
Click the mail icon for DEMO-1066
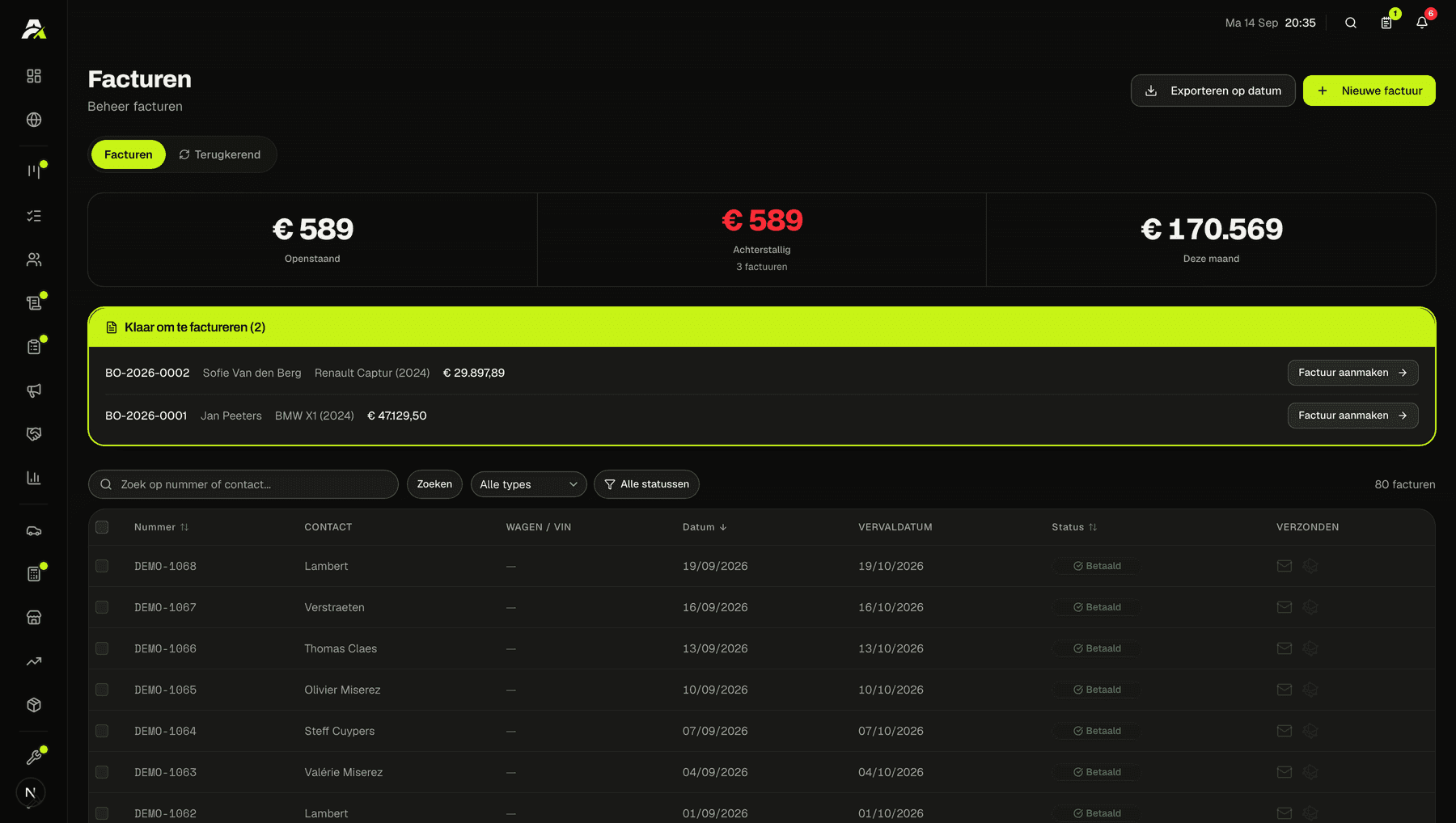[x=1285, y=648]
